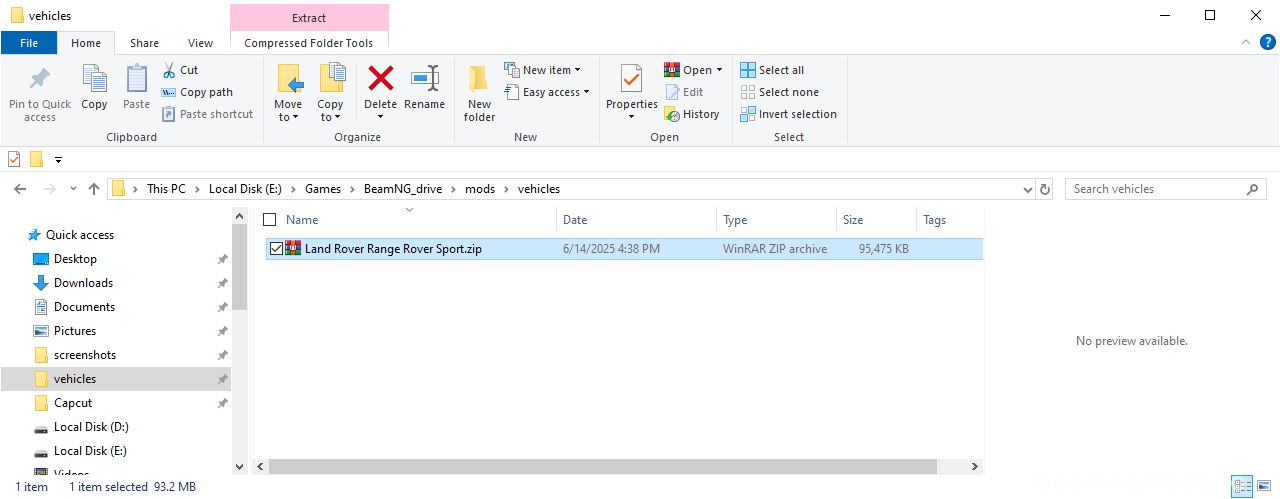Open the File menu tab

29,43
